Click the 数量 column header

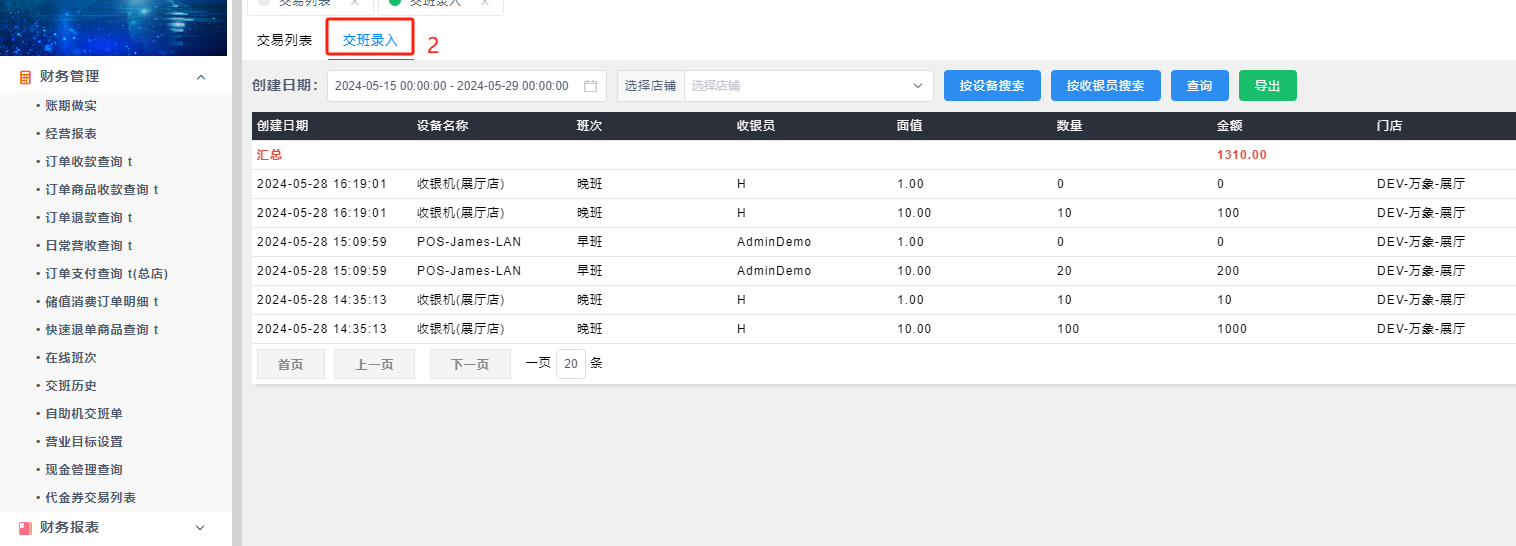(x=1070, y=126)
